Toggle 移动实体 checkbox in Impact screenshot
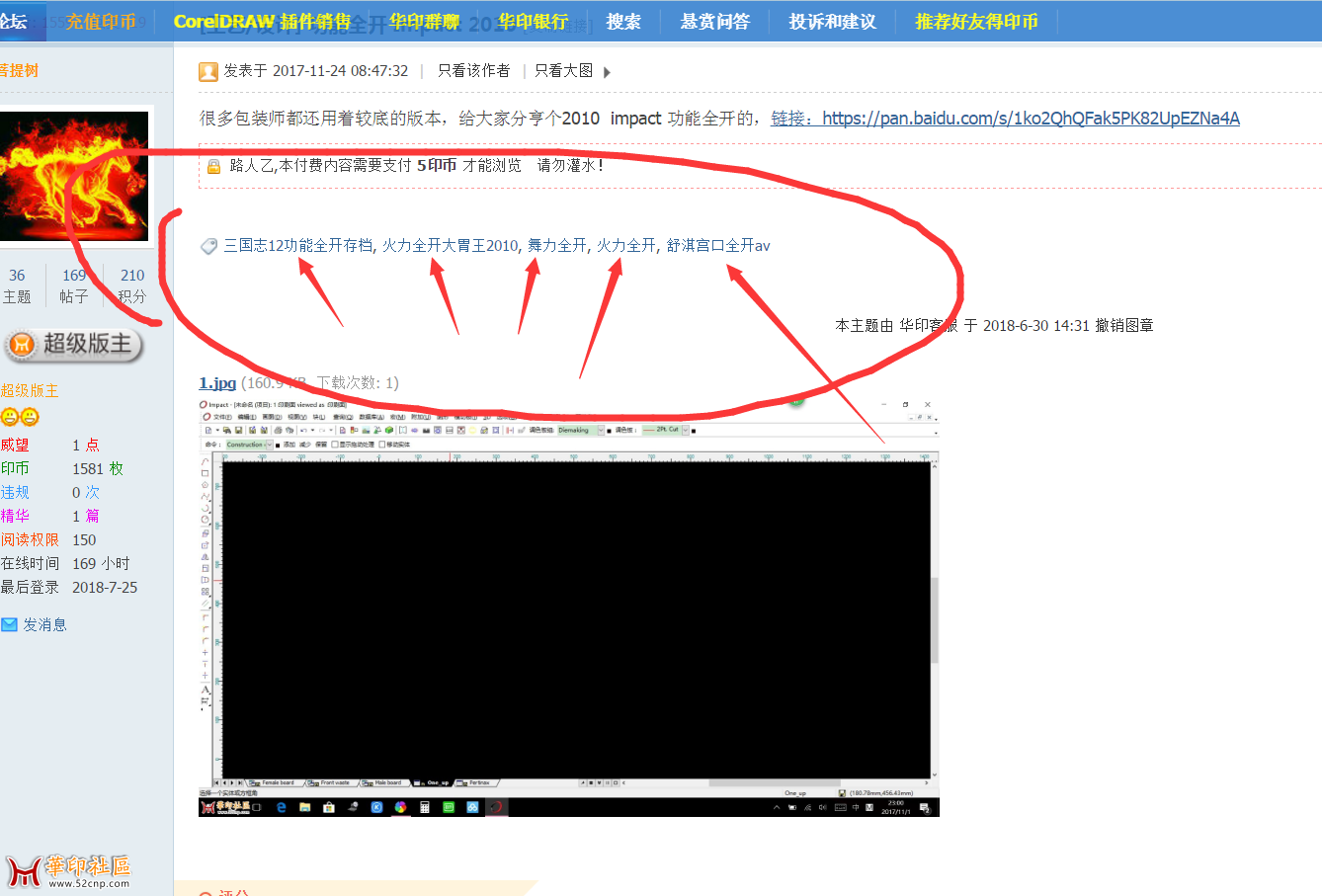1322x896 pixels. (x=382, y=445)
